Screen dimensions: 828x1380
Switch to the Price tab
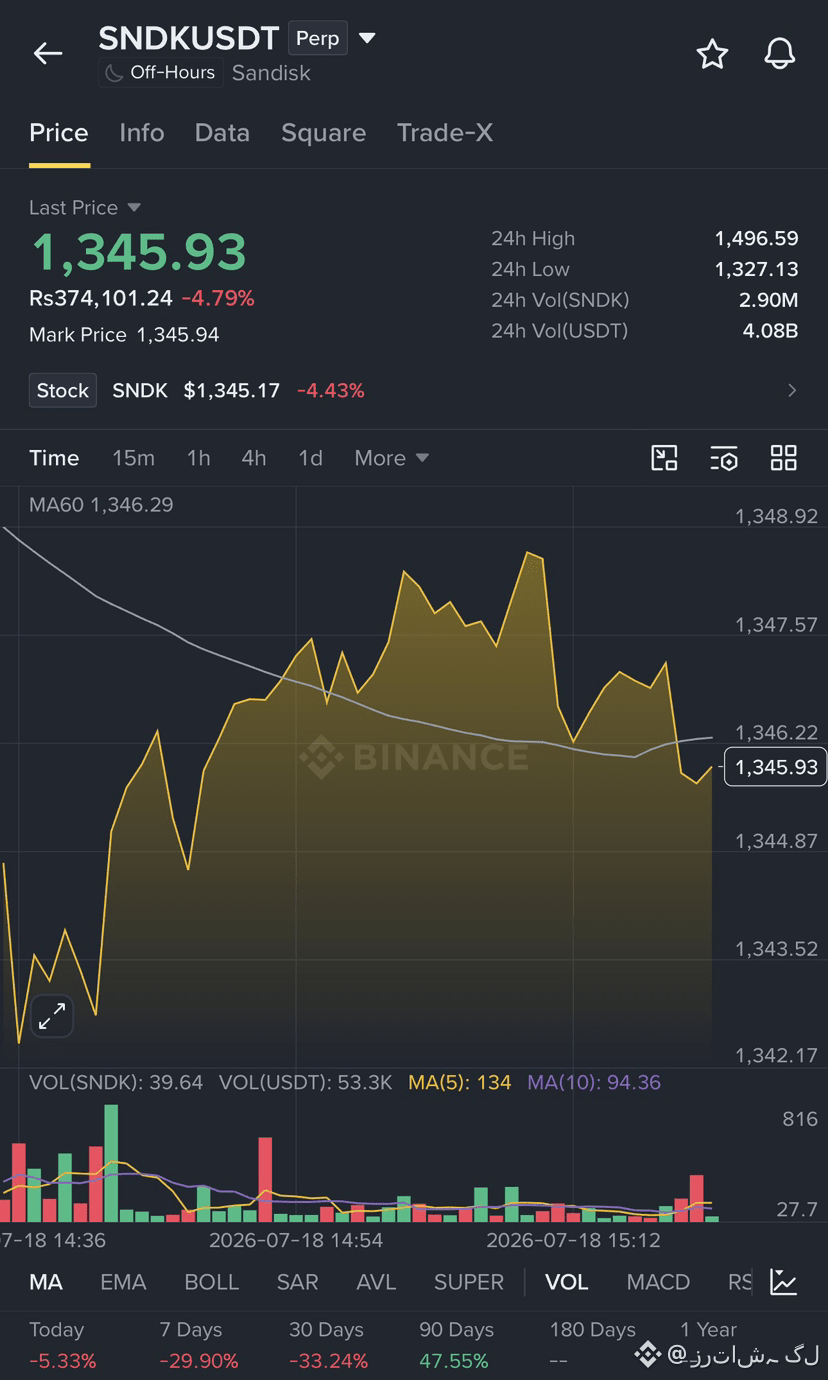[x=59, y=133]
